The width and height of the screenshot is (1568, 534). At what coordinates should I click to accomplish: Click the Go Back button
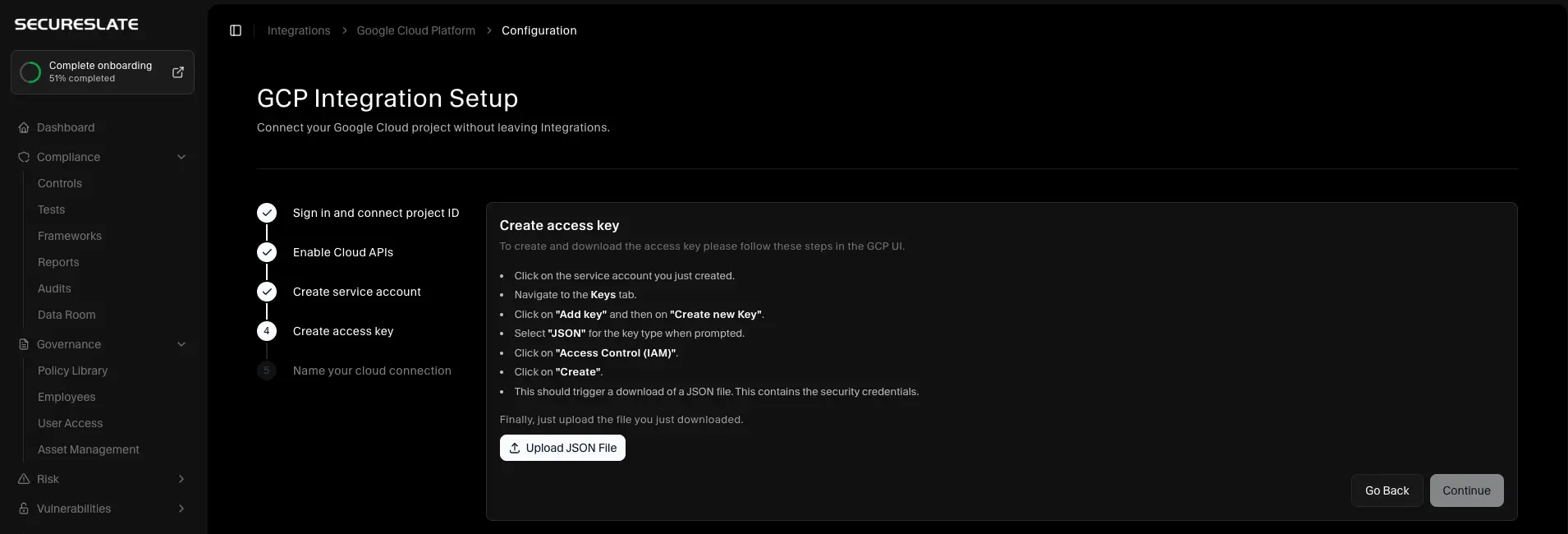pos(1387,490)
